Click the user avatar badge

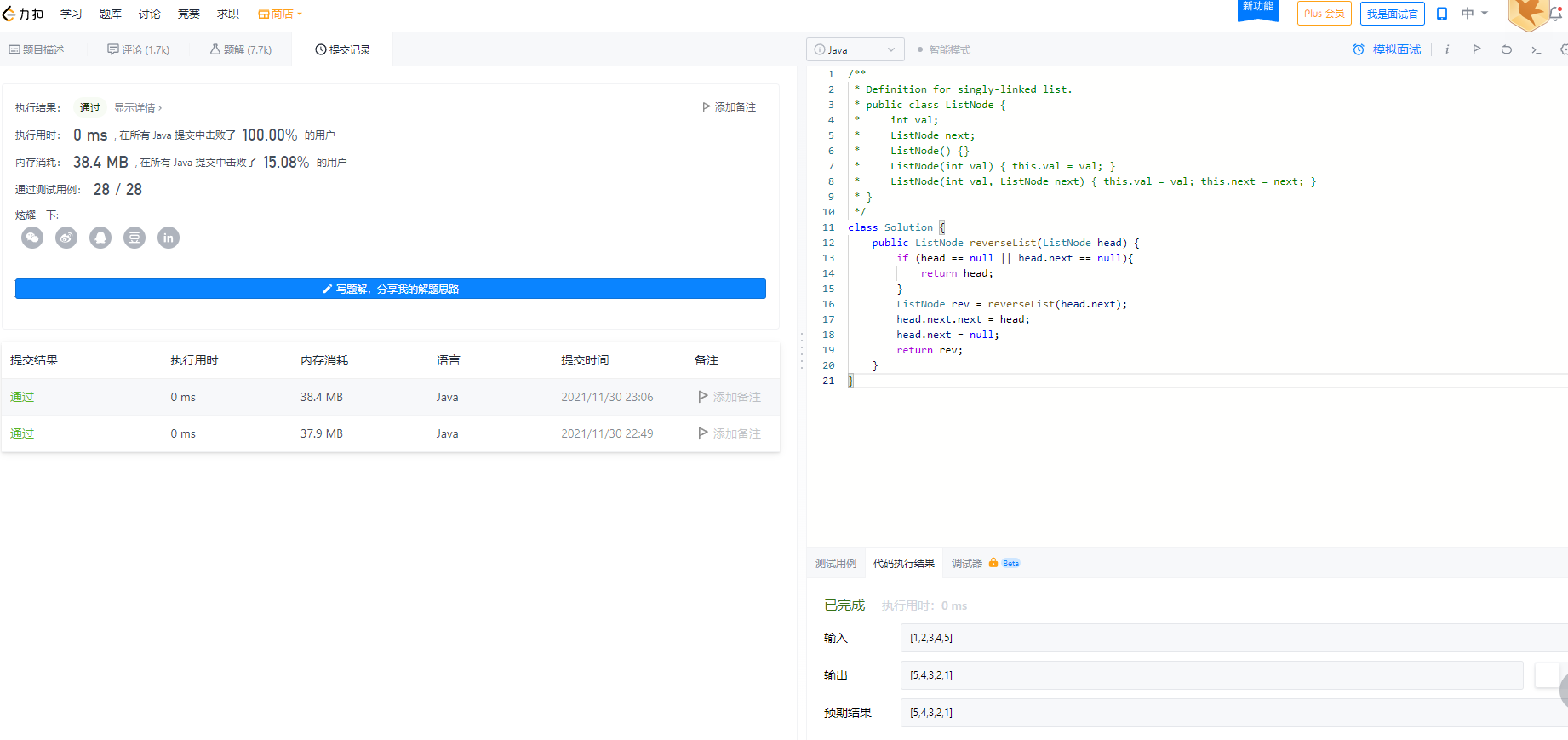pos(1527,14)
